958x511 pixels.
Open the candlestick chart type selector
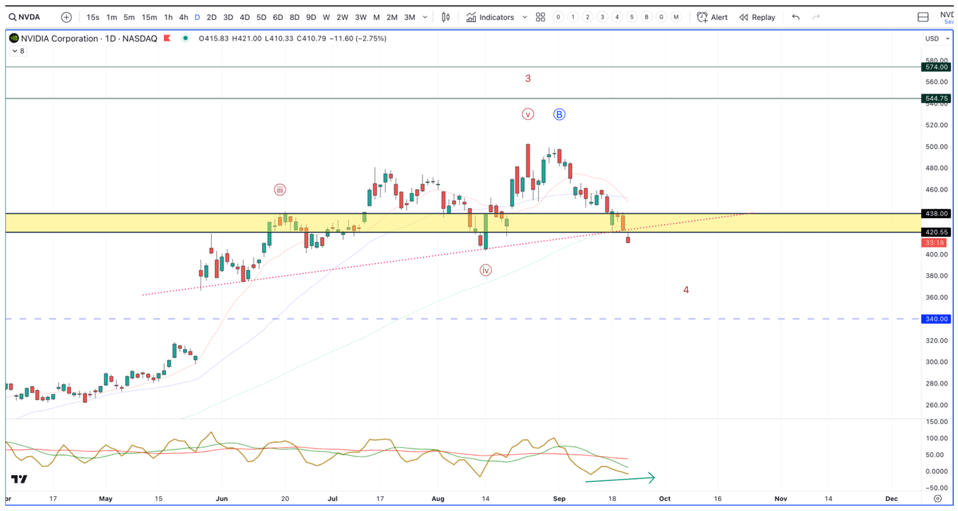coord(446,17)
